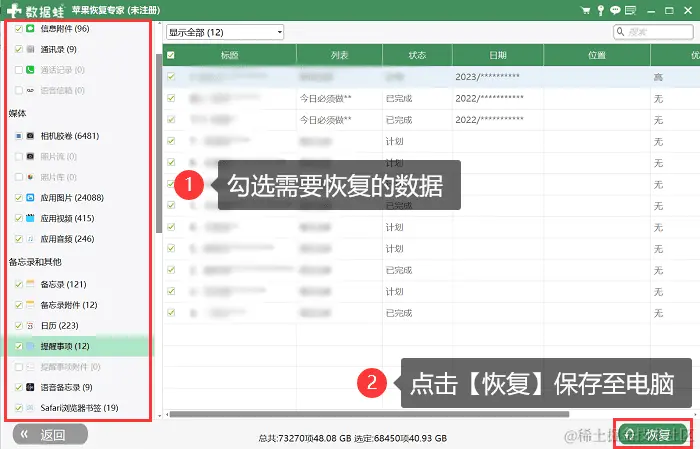
Task: Click the 媒体 section heading
Action: [x=17, y=113]
